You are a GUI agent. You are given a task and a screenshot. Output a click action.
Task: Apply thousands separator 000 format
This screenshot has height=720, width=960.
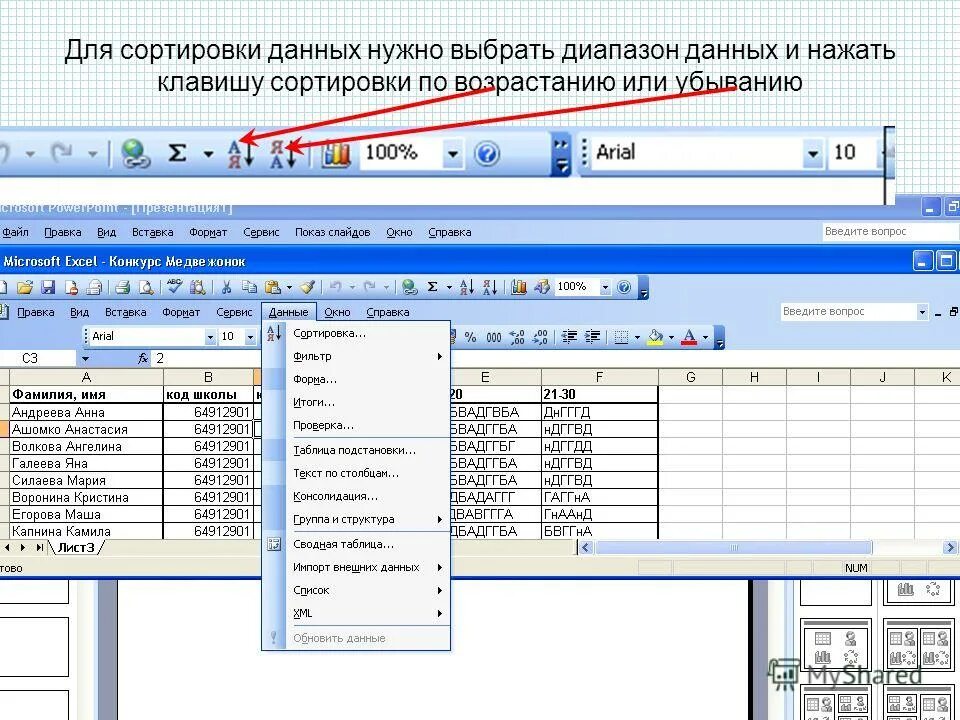[x=493, y=337]
